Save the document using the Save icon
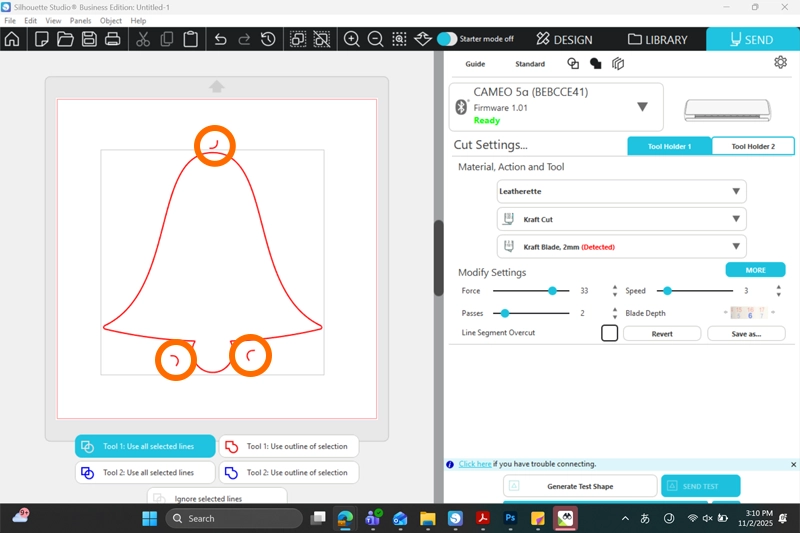Screen dimensions: 800x533 (89, 39)
